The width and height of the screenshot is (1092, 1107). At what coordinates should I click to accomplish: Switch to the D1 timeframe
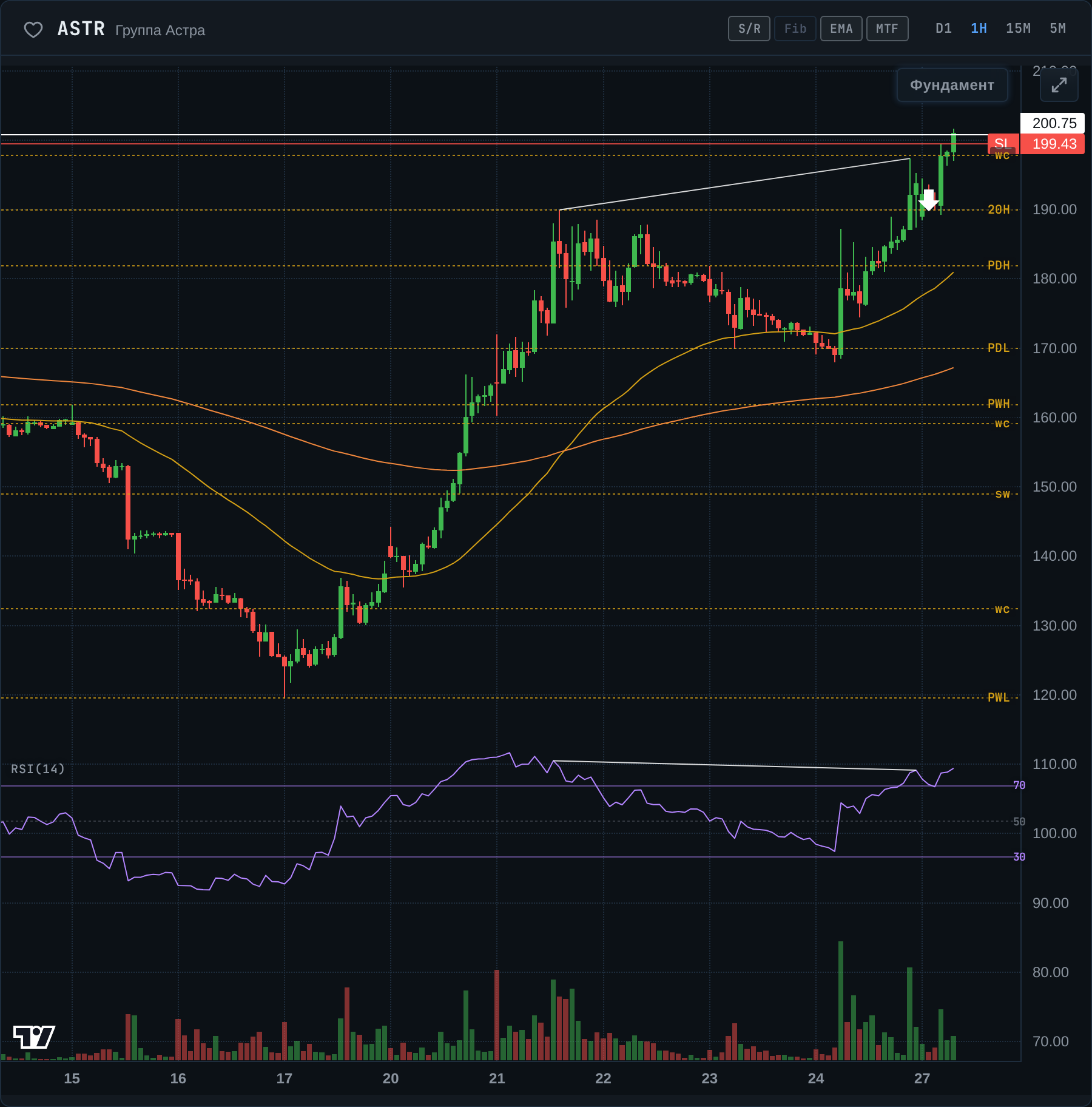pos(943,29)
